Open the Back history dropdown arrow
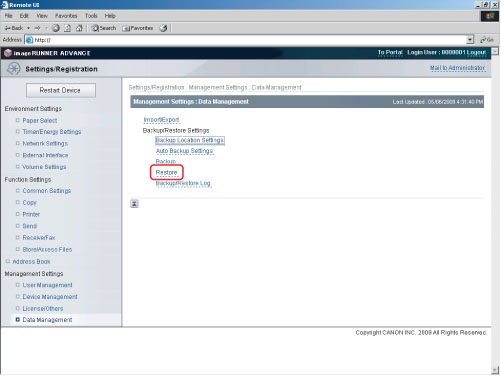 tap(28, 28)
